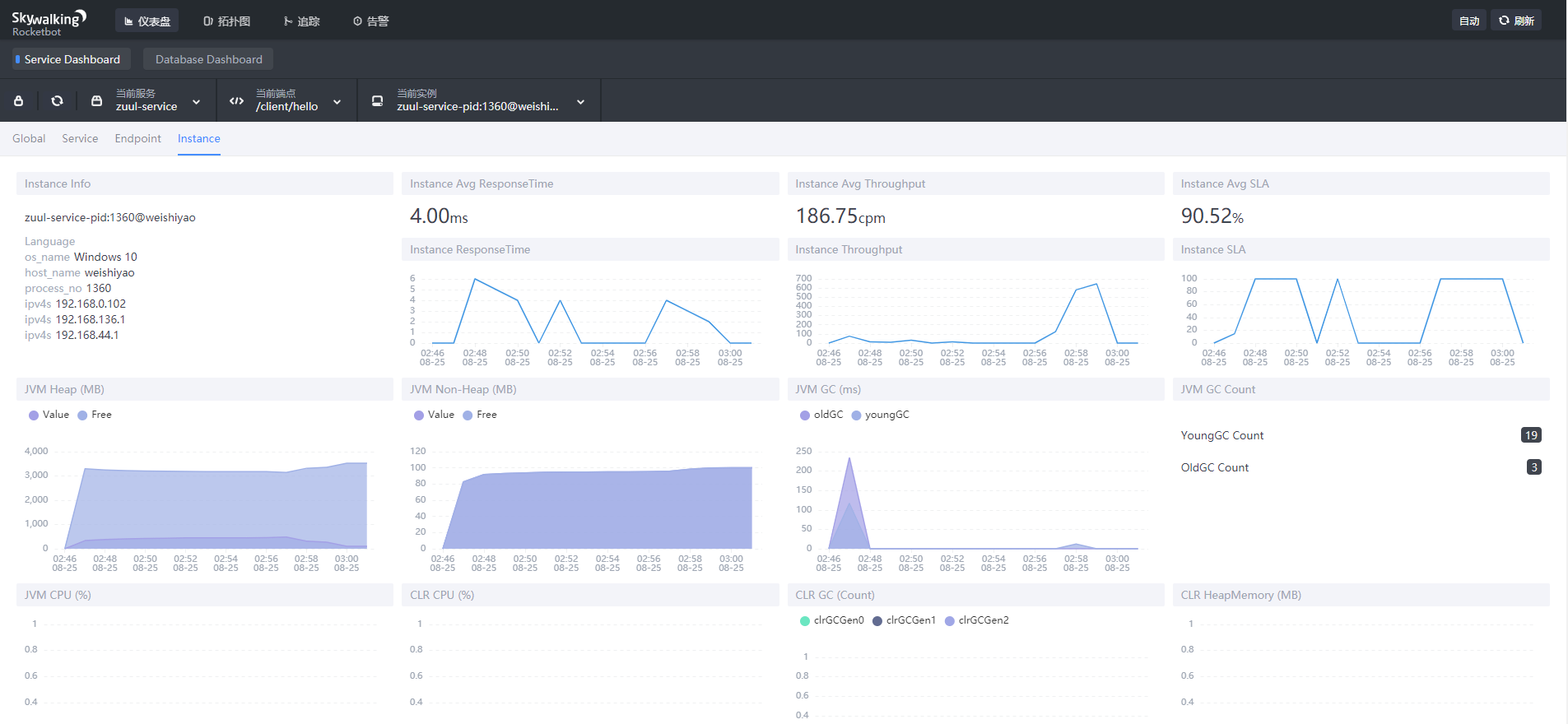
Task: Expand the /client/hello endpoint dropdown
Action: (x=337, y=102)
